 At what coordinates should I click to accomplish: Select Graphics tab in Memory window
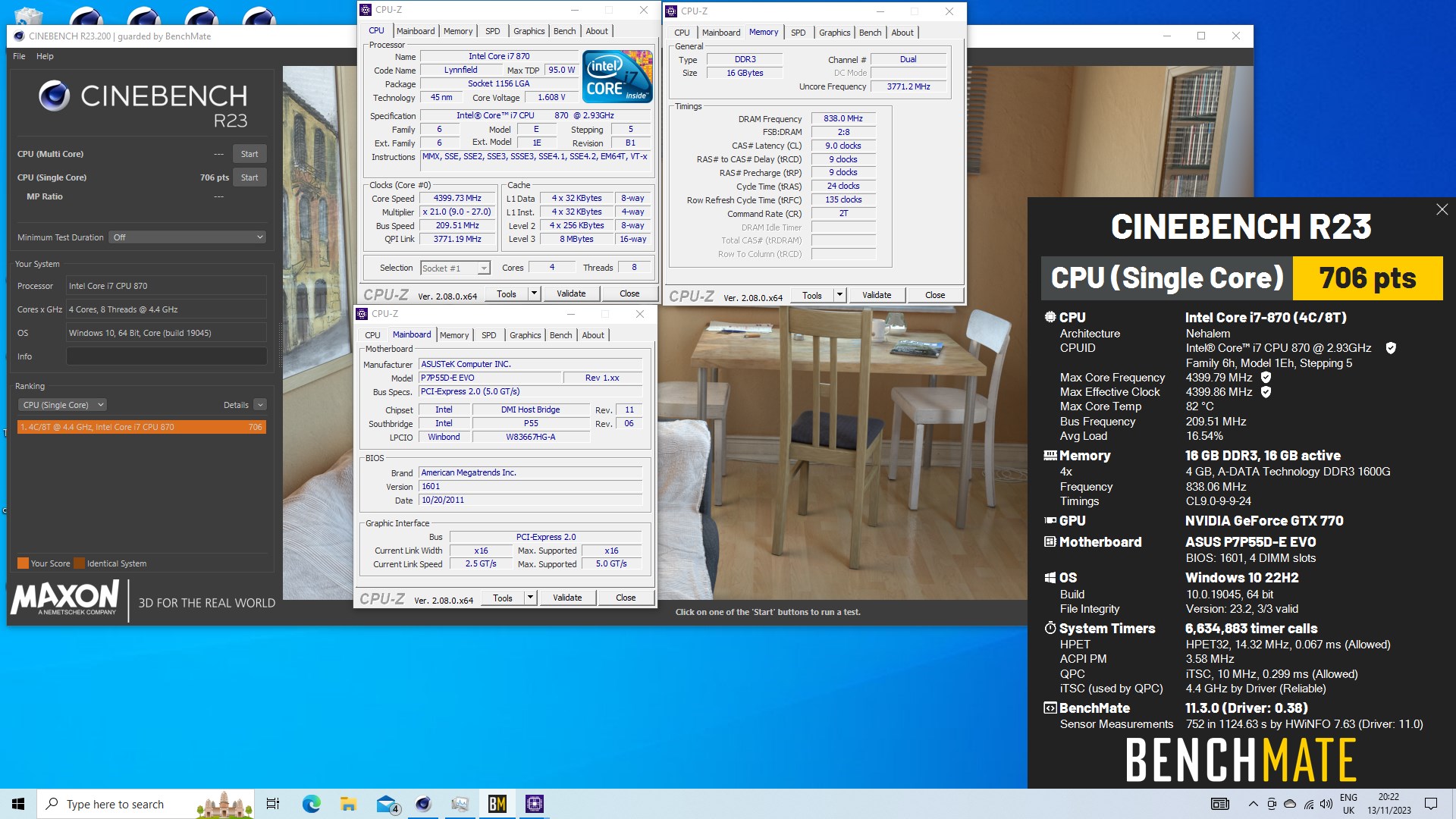(835, 33)
